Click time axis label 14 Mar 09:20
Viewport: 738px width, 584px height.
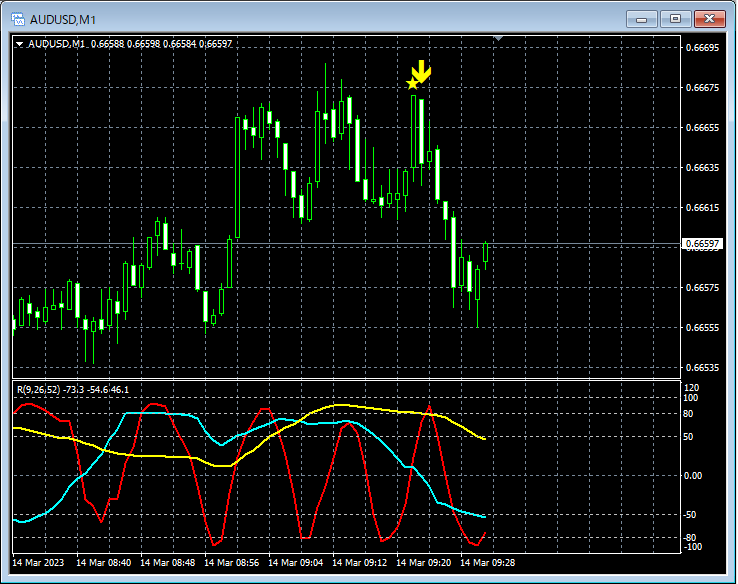[424, 562]
